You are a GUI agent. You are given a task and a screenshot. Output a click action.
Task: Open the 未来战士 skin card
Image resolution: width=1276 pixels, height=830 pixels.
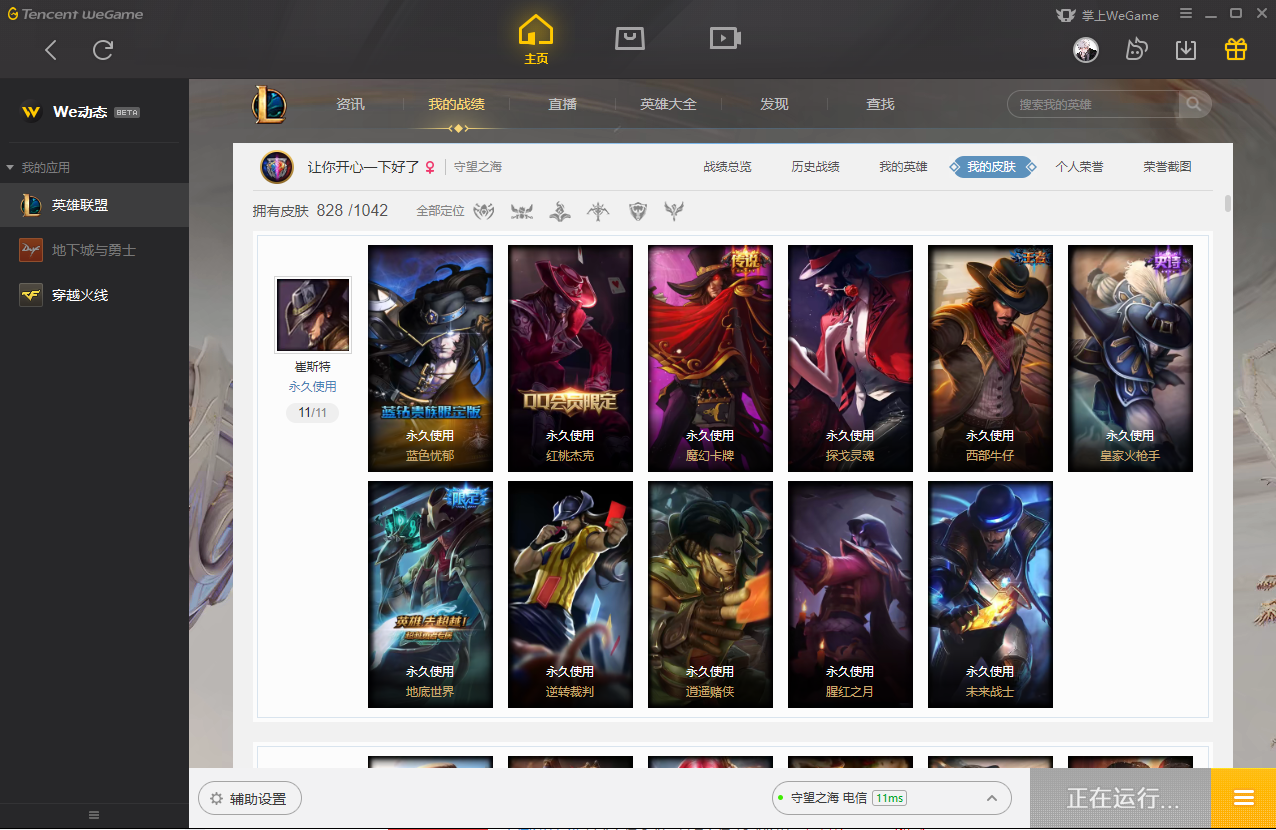click(x=990, y=594)
